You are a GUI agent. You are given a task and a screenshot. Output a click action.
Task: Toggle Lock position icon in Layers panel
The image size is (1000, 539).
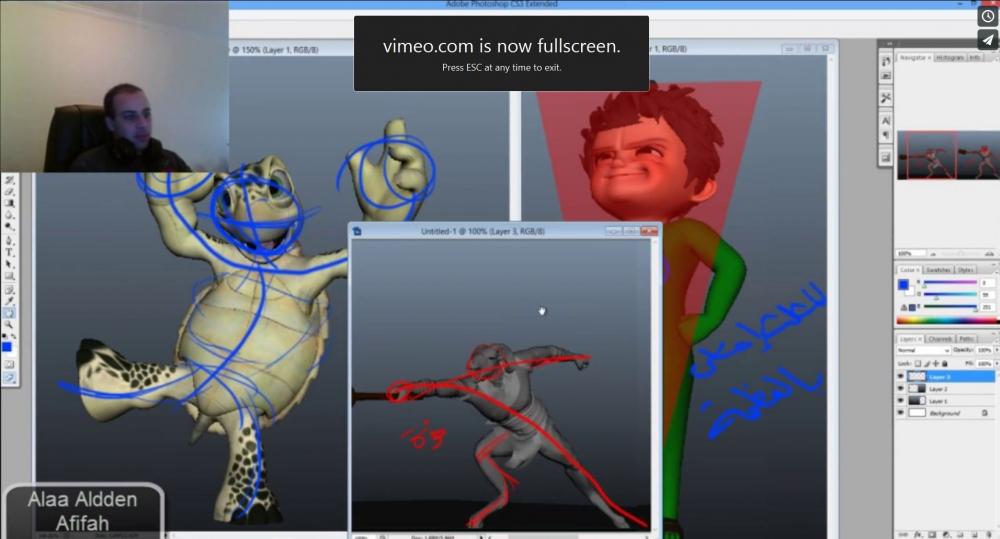[936, 364]
